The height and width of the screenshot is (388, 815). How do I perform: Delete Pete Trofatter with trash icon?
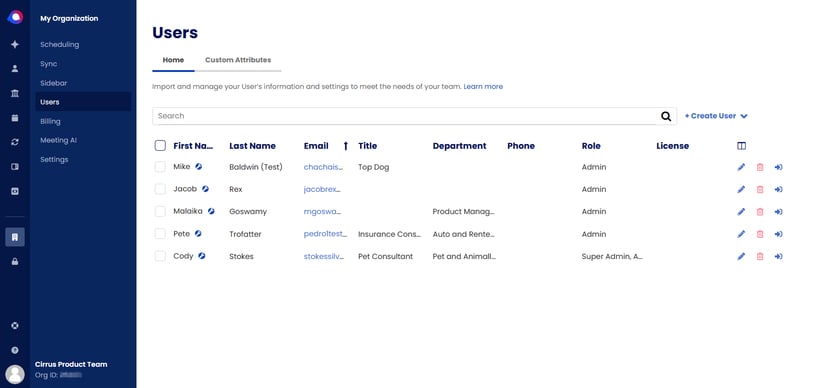(760, 234)
